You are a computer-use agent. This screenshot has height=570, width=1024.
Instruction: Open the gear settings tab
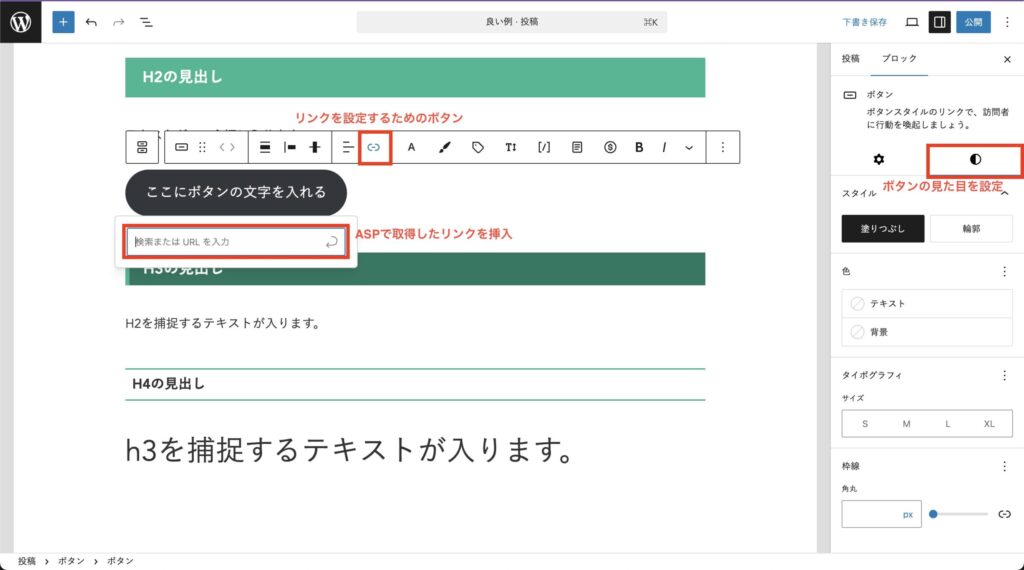click(x=879, y=159)
